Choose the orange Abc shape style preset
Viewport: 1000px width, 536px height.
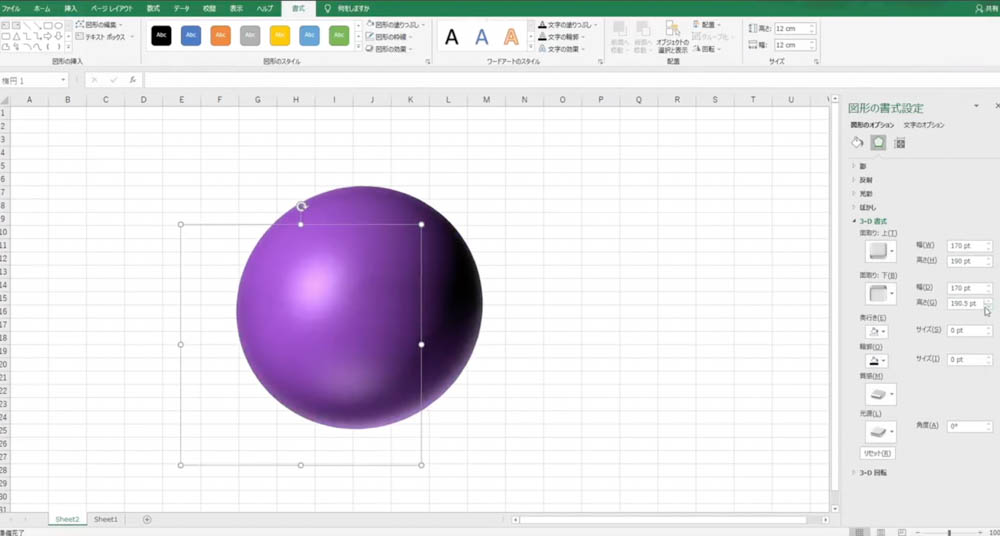click(221, 36)
